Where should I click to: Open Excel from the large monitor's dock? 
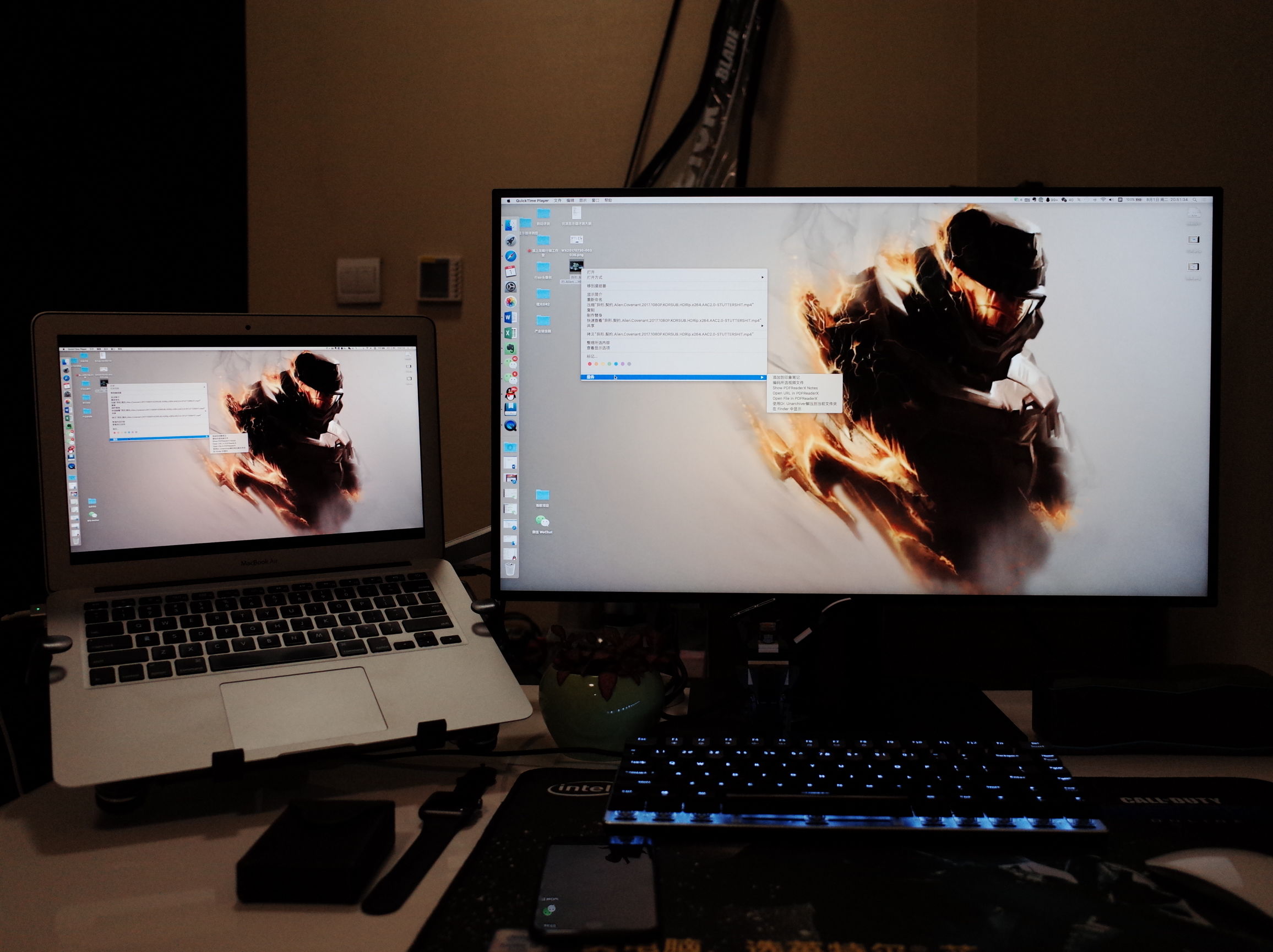tap(510, 333)
